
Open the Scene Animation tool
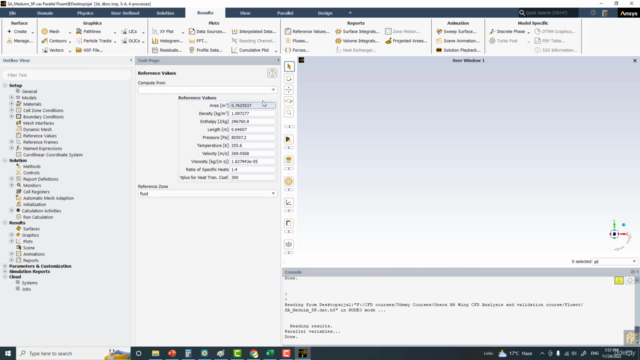click(x=458, y=41)
